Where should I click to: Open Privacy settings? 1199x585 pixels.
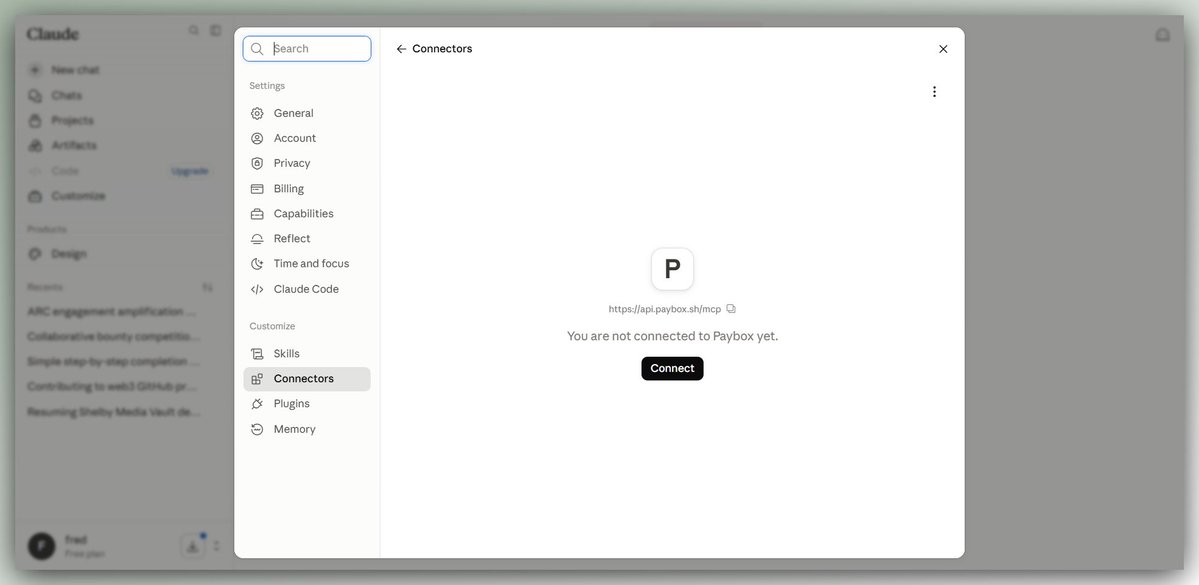pyautogui.click(x=307, y=164)
